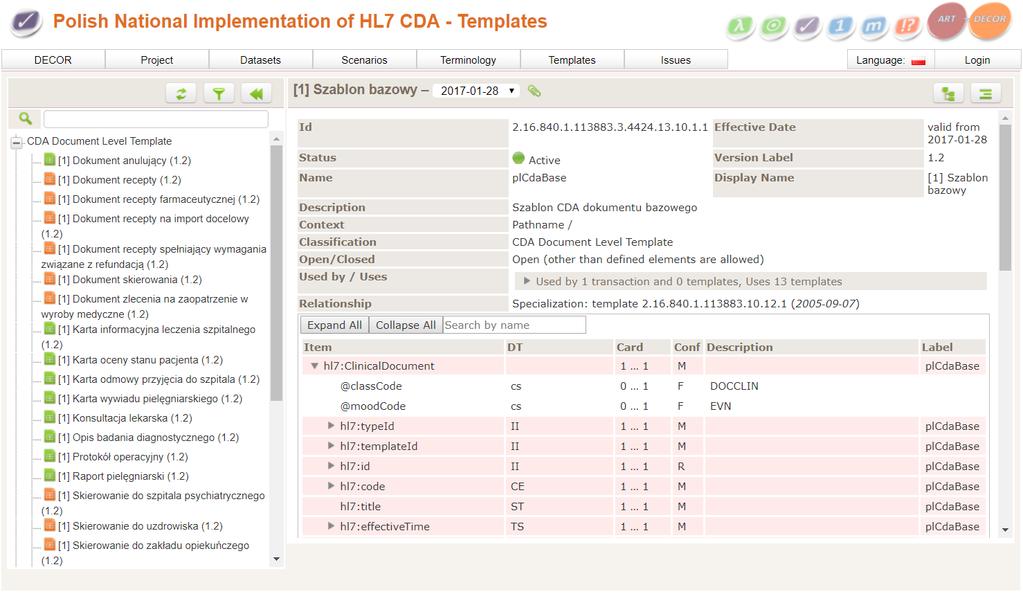Click the green magnifier search icon

[25, 118]
